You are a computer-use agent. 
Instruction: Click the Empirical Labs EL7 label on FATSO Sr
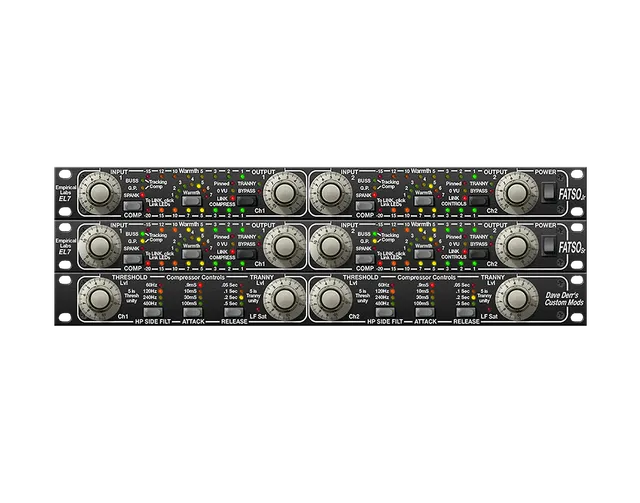click(66, 246)
